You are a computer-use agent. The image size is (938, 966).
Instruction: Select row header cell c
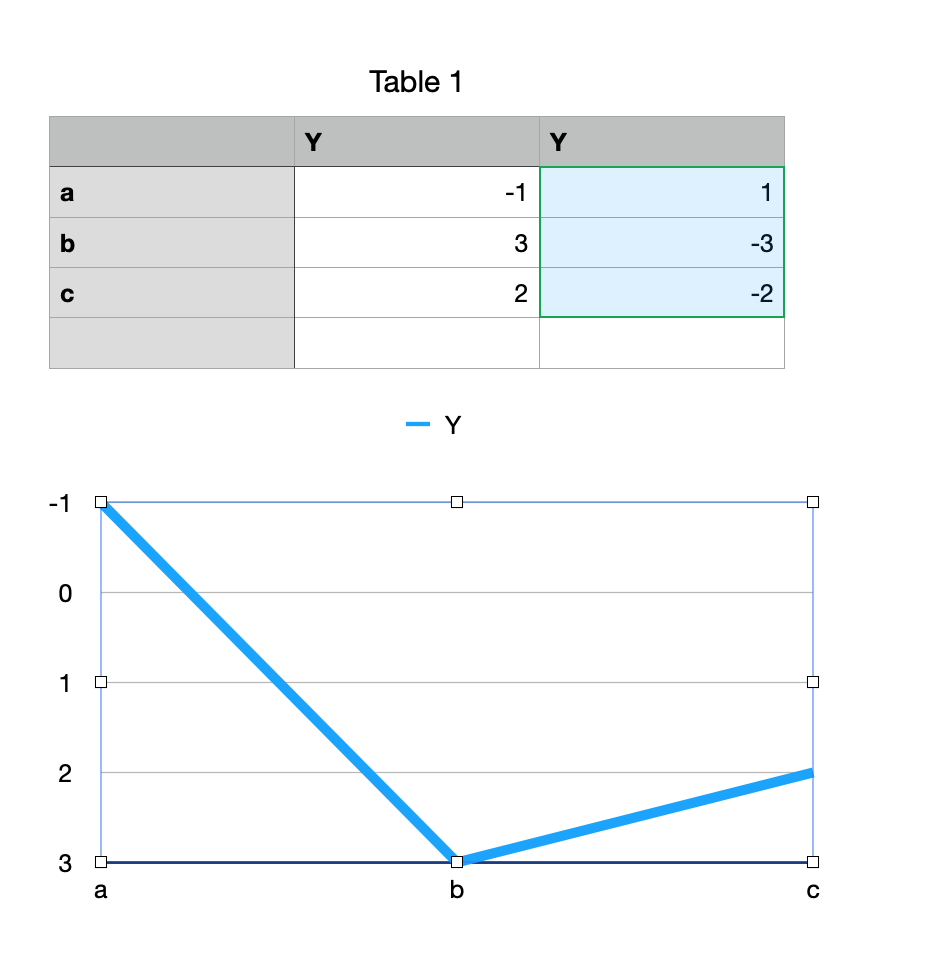(x=172, y=293)
